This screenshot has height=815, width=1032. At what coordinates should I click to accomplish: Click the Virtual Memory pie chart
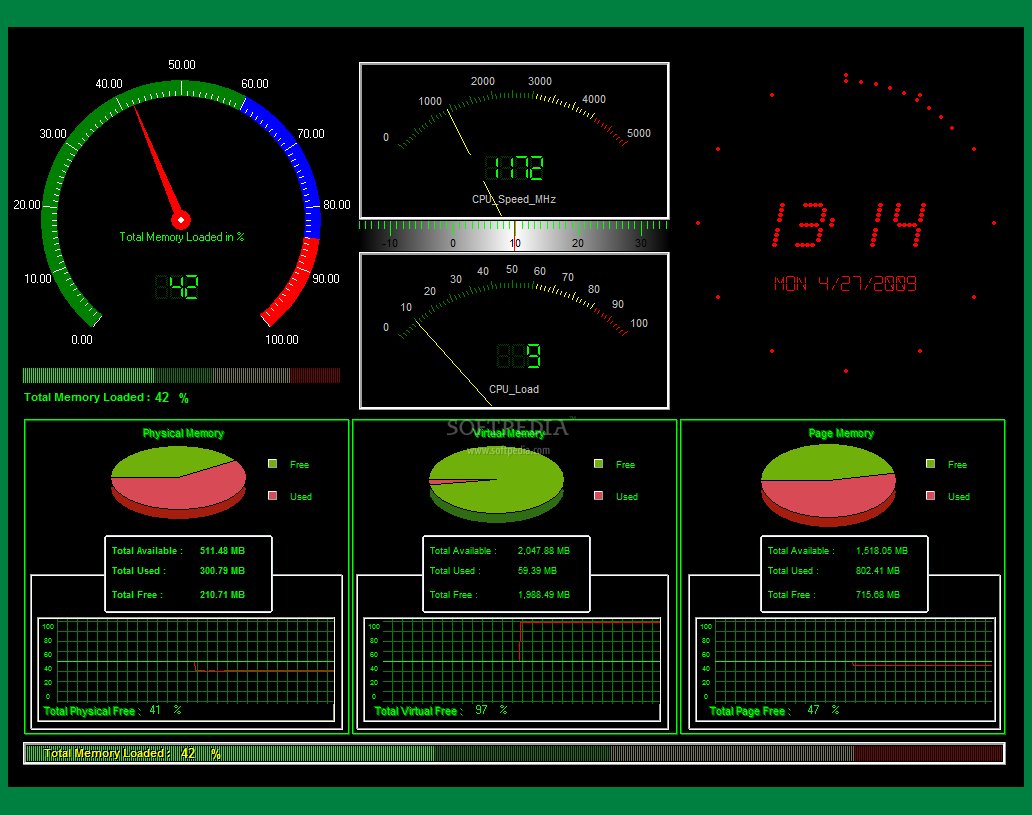pos(496,482)
